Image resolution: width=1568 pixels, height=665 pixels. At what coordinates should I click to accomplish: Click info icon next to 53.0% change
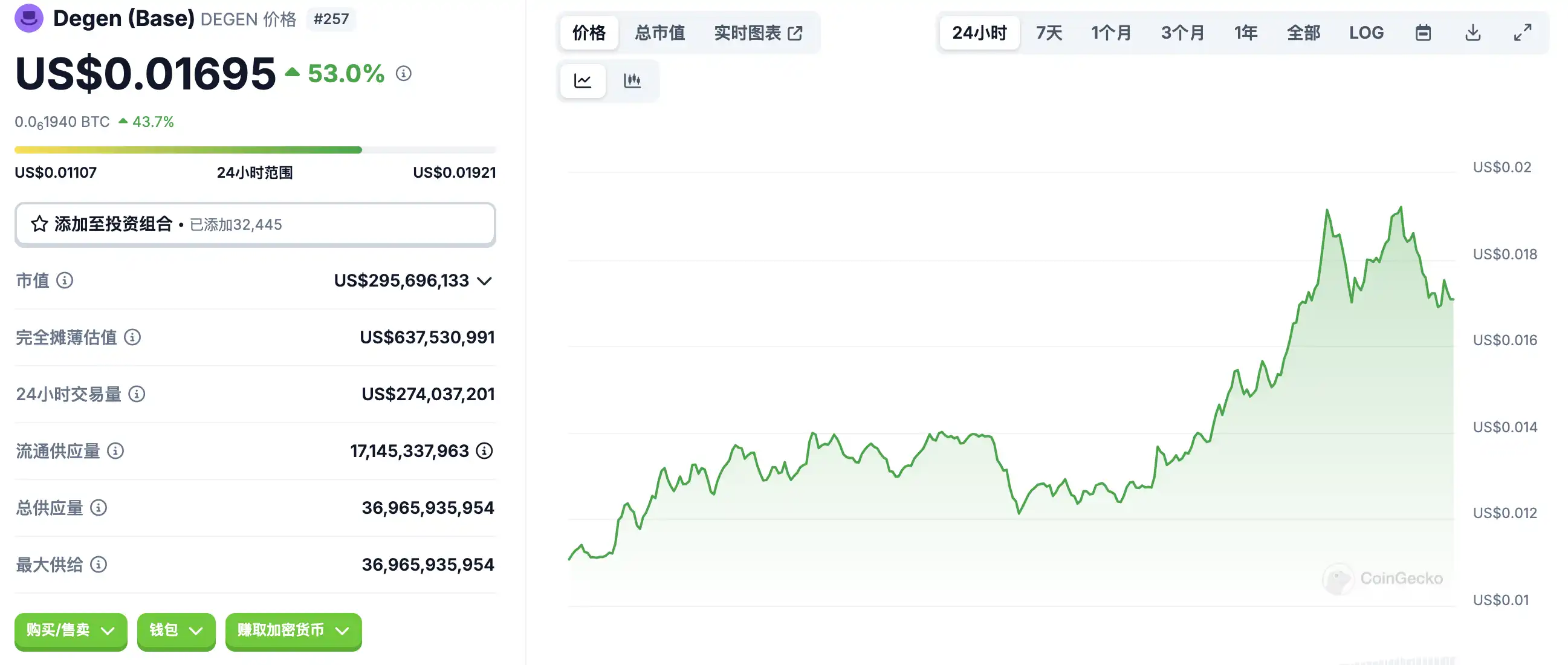(x=404, y=74)
